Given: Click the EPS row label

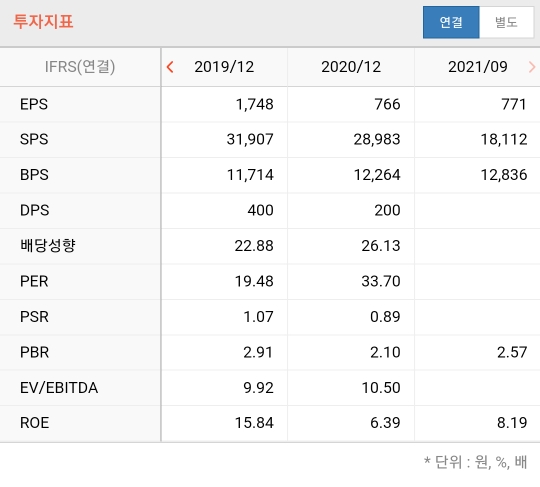Looking at the screenshot, I should pyautogui.click(x=34, y=104).
